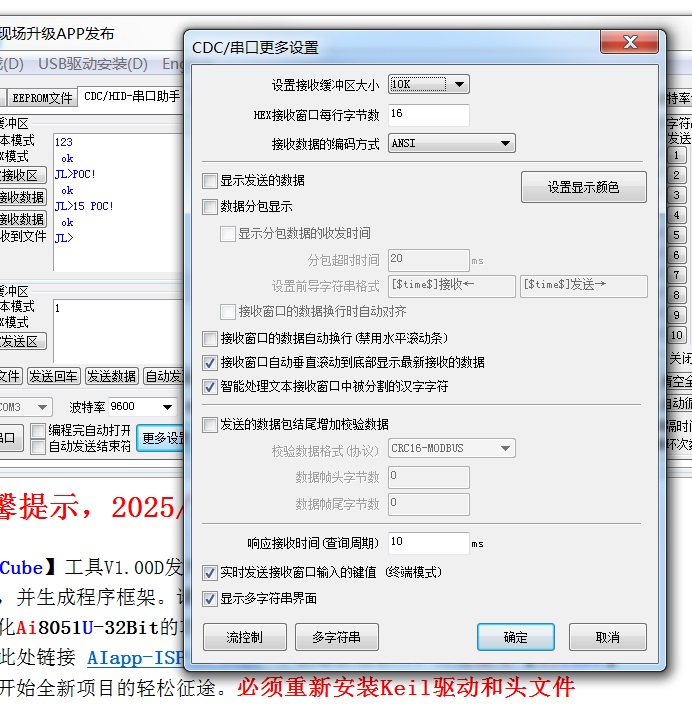The image size is (692, 706).
Task: Click multi-string button number 3
Action: [676, 195]
